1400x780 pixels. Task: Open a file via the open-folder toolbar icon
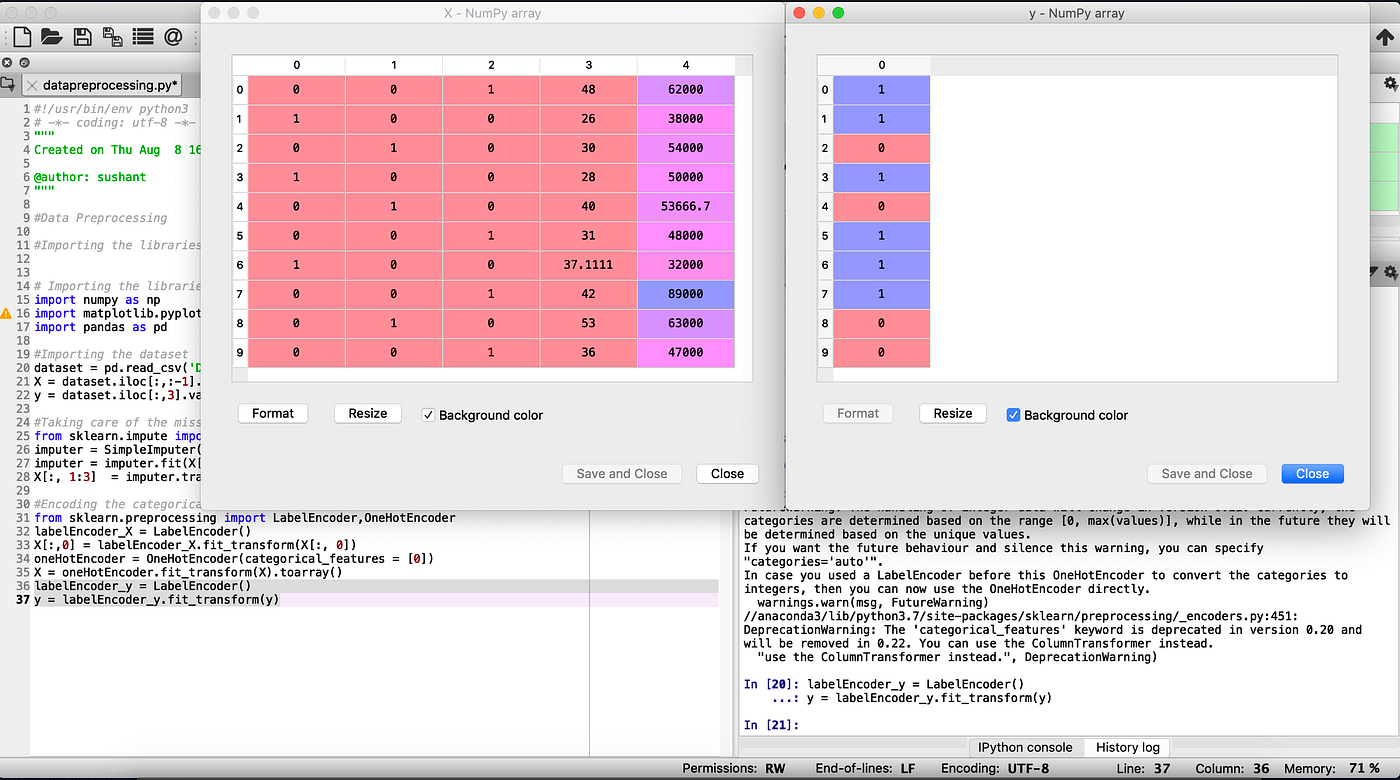tap(53, 36)
